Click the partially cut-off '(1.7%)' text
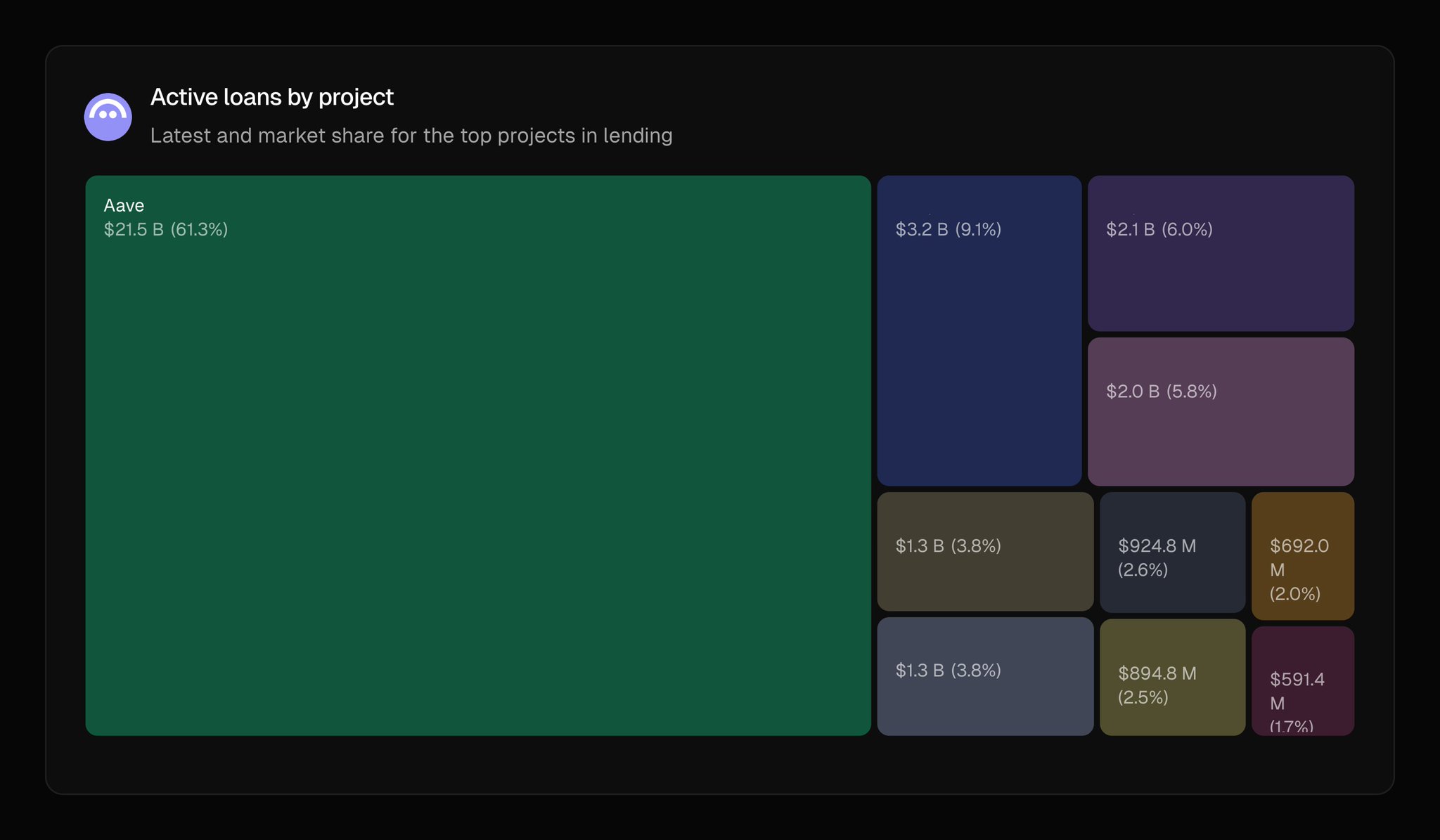The width and height of the screenshot is (1440, 840). click(1291, 726)
